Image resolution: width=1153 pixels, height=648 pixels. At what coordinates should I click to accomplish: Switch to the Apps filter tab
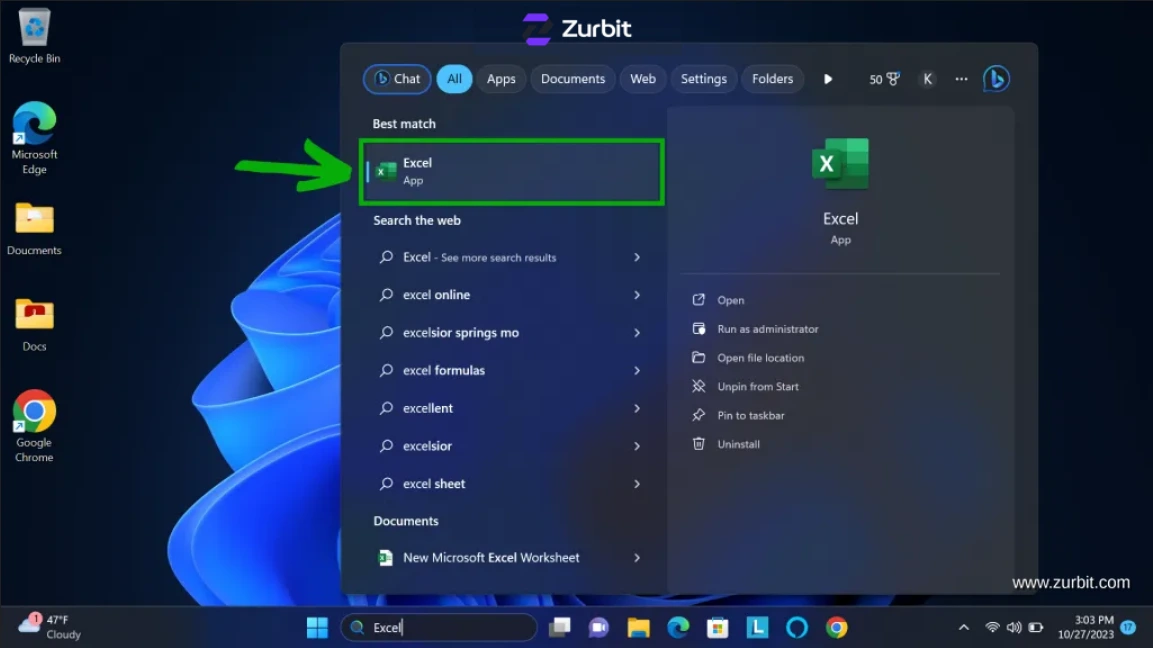[x=501, y=79]
